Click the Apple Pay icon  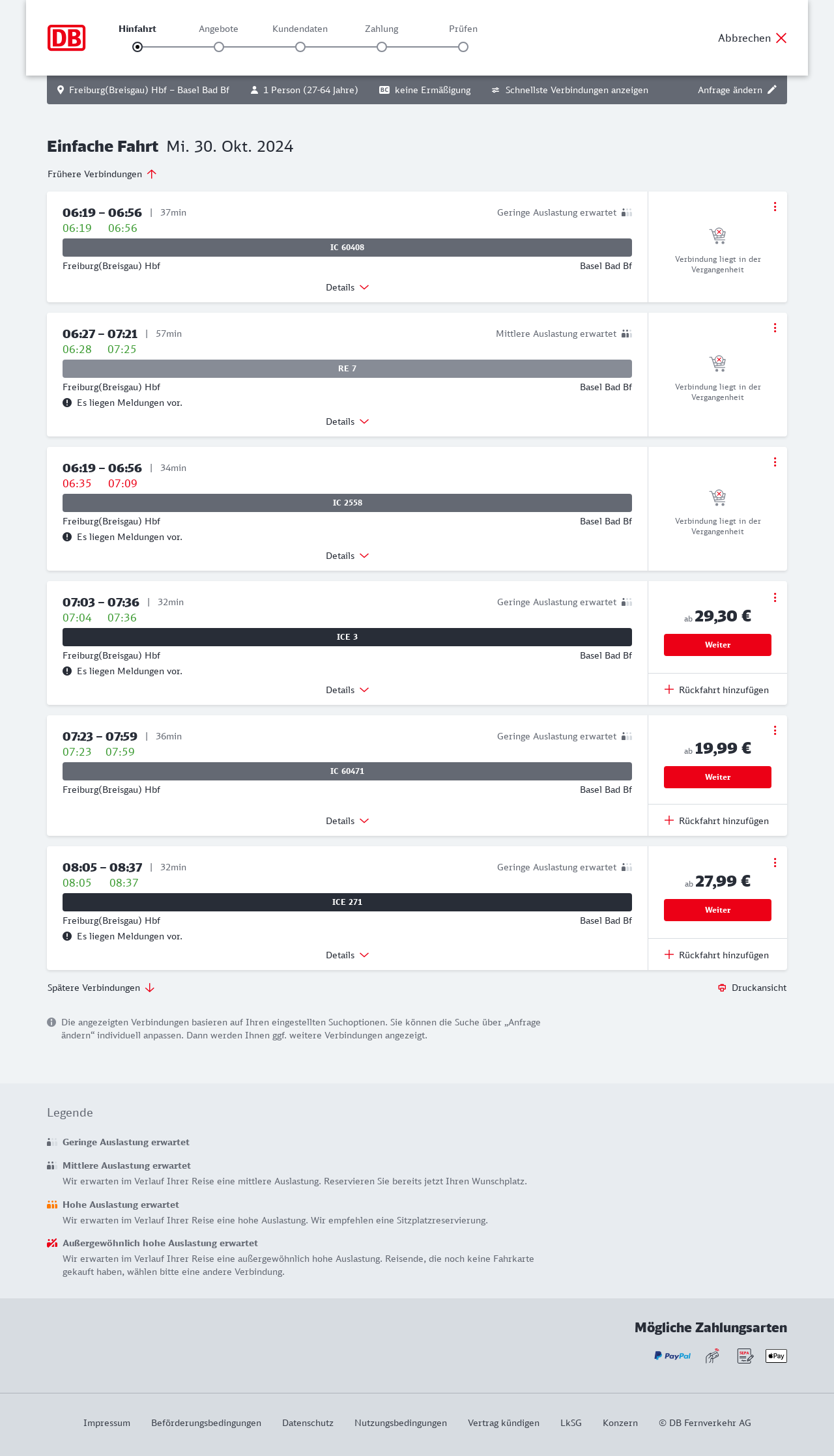[776, 1356]
